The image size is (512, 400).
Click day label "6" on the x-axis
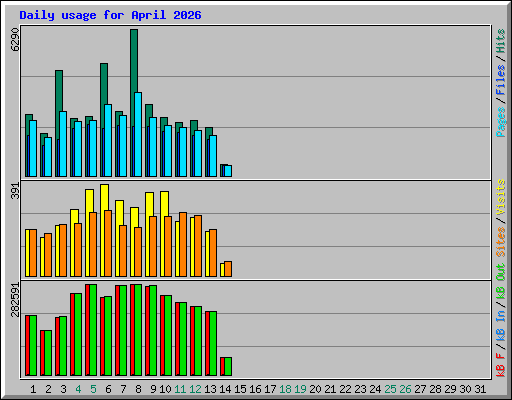(108, 389)
